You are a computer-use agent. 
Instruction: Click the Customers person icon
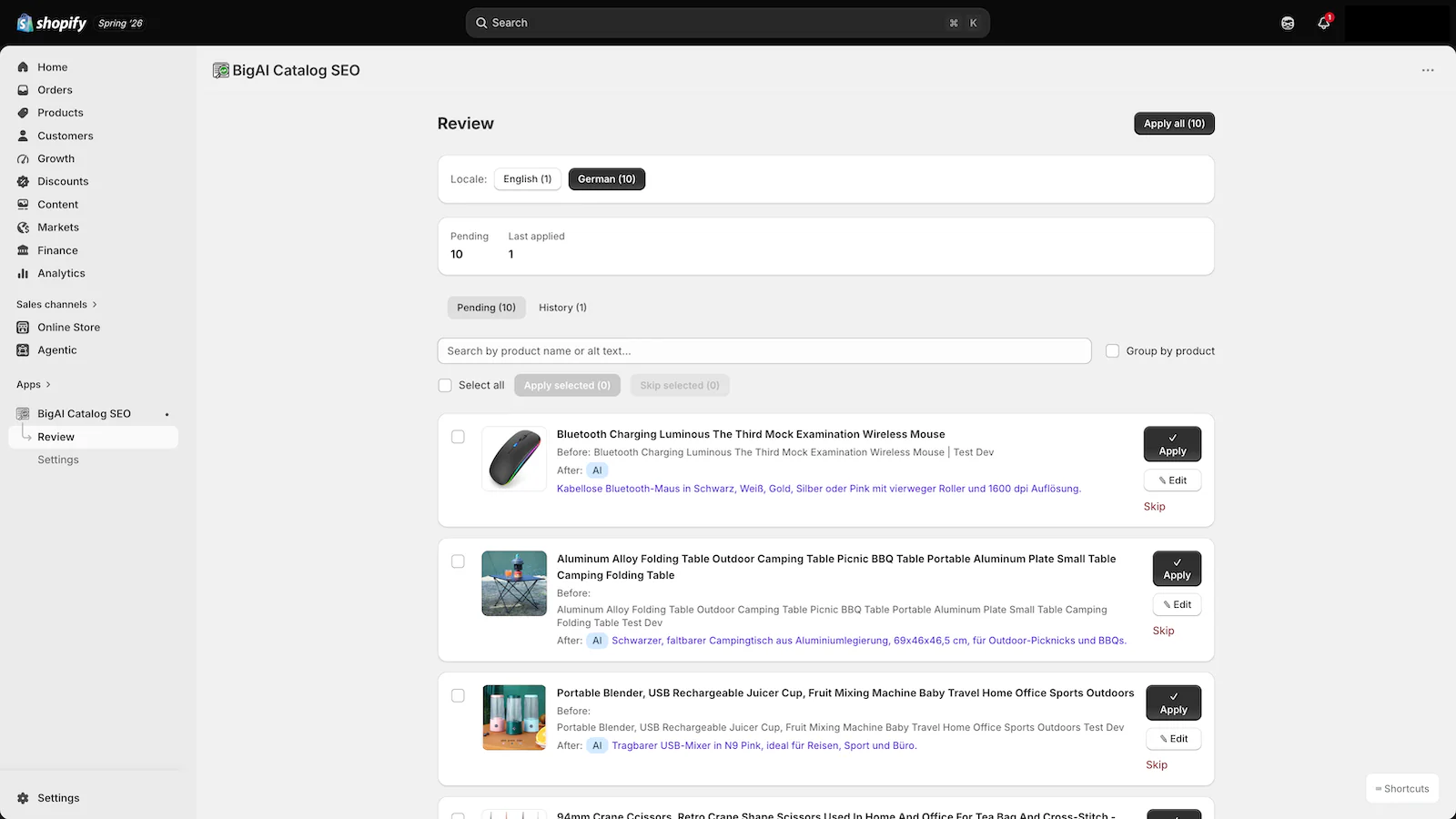click(23, 136)
